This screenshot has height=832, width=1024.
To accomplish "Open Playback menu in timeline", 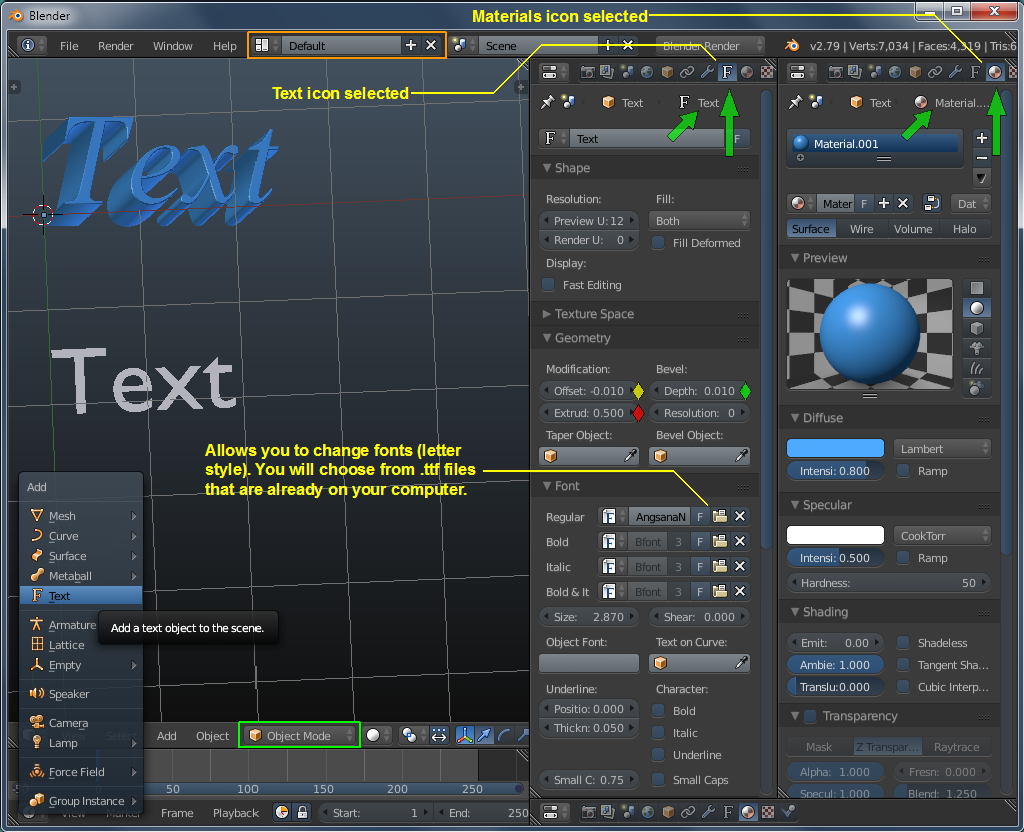I will point(236,813).
